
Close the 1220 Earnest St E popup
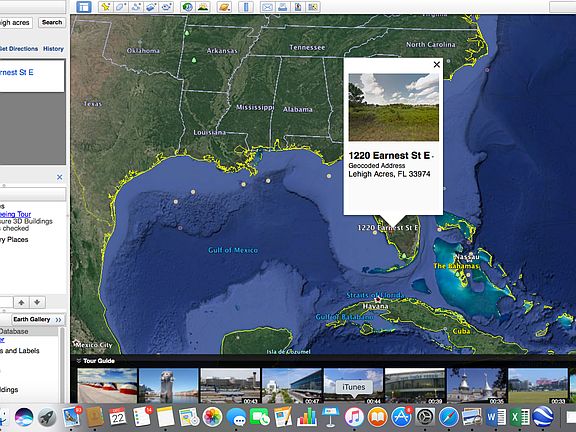436,65
